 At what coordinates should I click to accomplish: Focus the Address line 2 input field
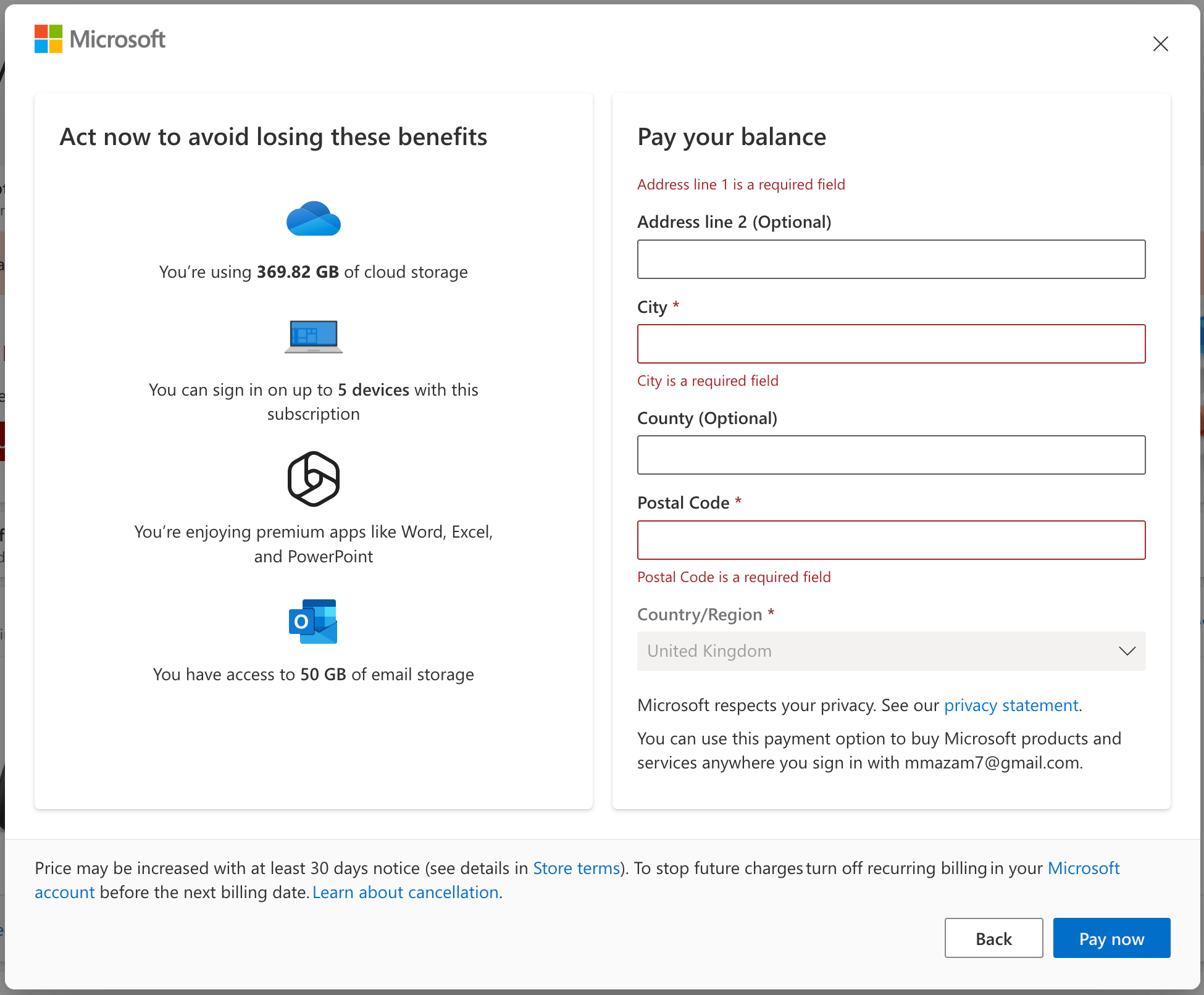891,259
